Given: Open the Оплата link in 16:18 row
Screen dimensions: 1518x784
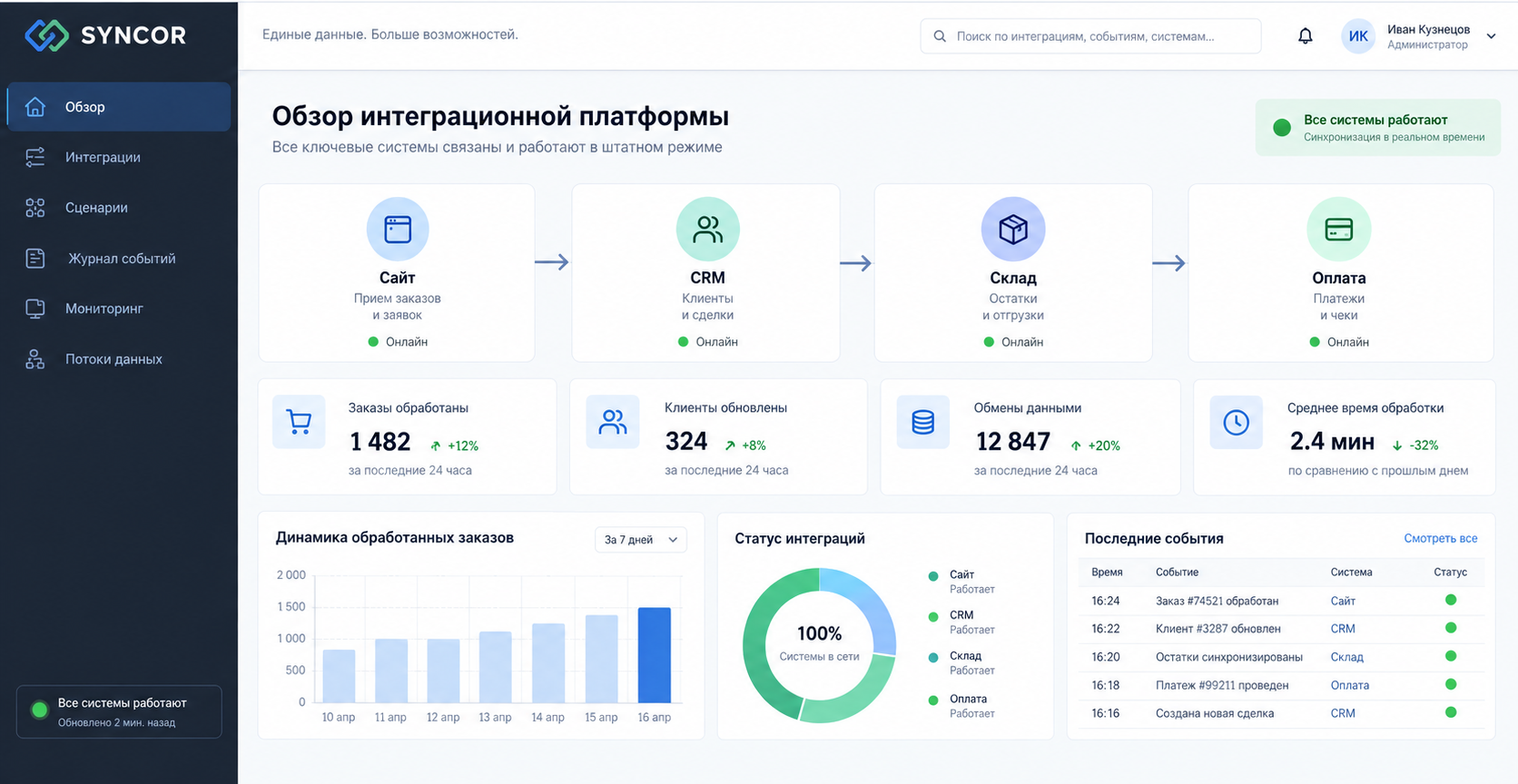Looking at the screenshot, I should pyautogui.click(x=1350, y=685).
